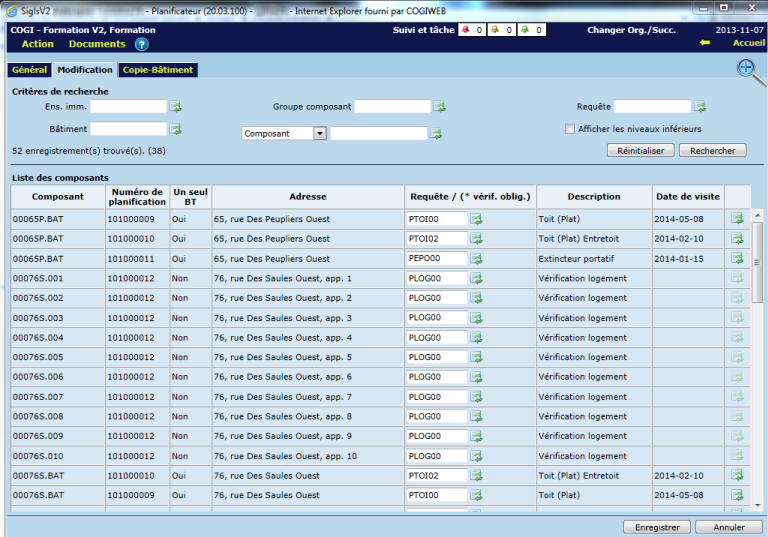
Task: Click lookup icon next to PTOI00 in first row
Action: (x=477, y=219)
